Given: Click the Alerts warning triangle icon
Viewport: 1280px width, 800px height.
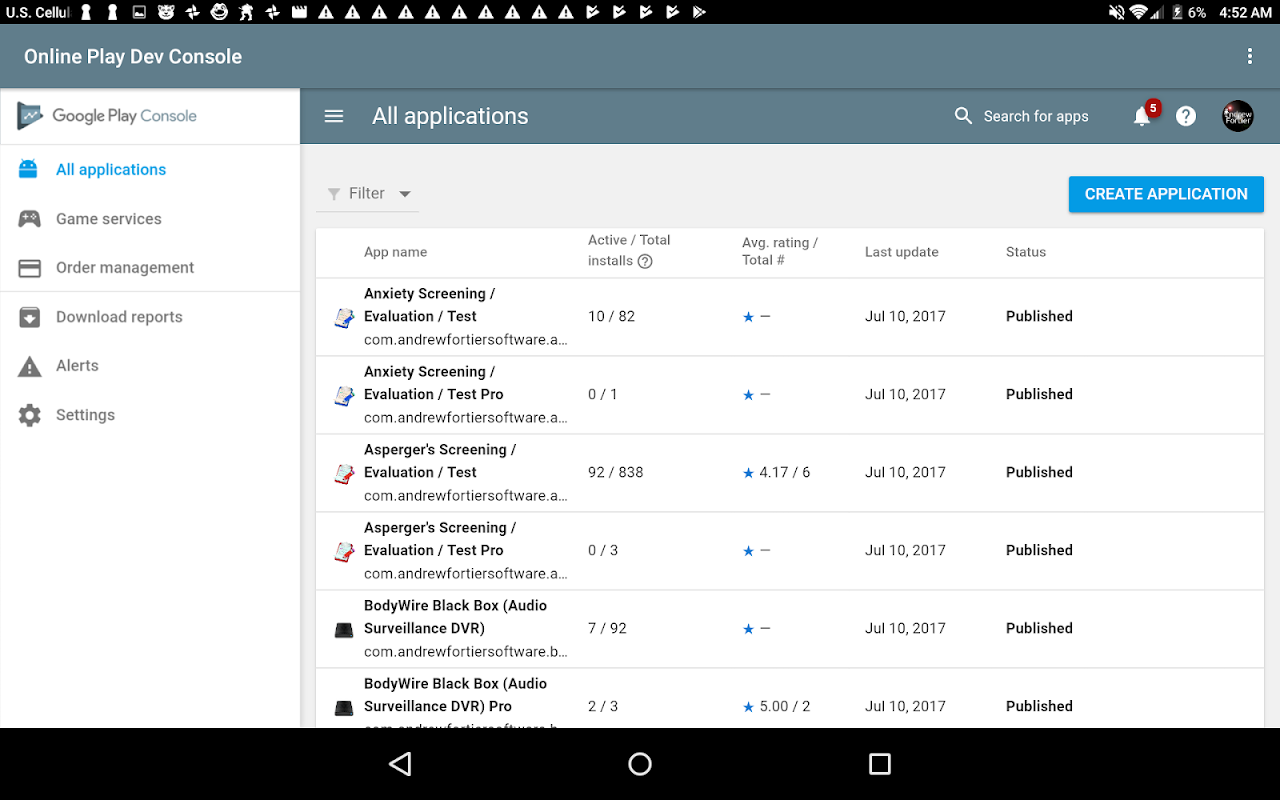Looking at the screenshot, I should tap(29, 366).
